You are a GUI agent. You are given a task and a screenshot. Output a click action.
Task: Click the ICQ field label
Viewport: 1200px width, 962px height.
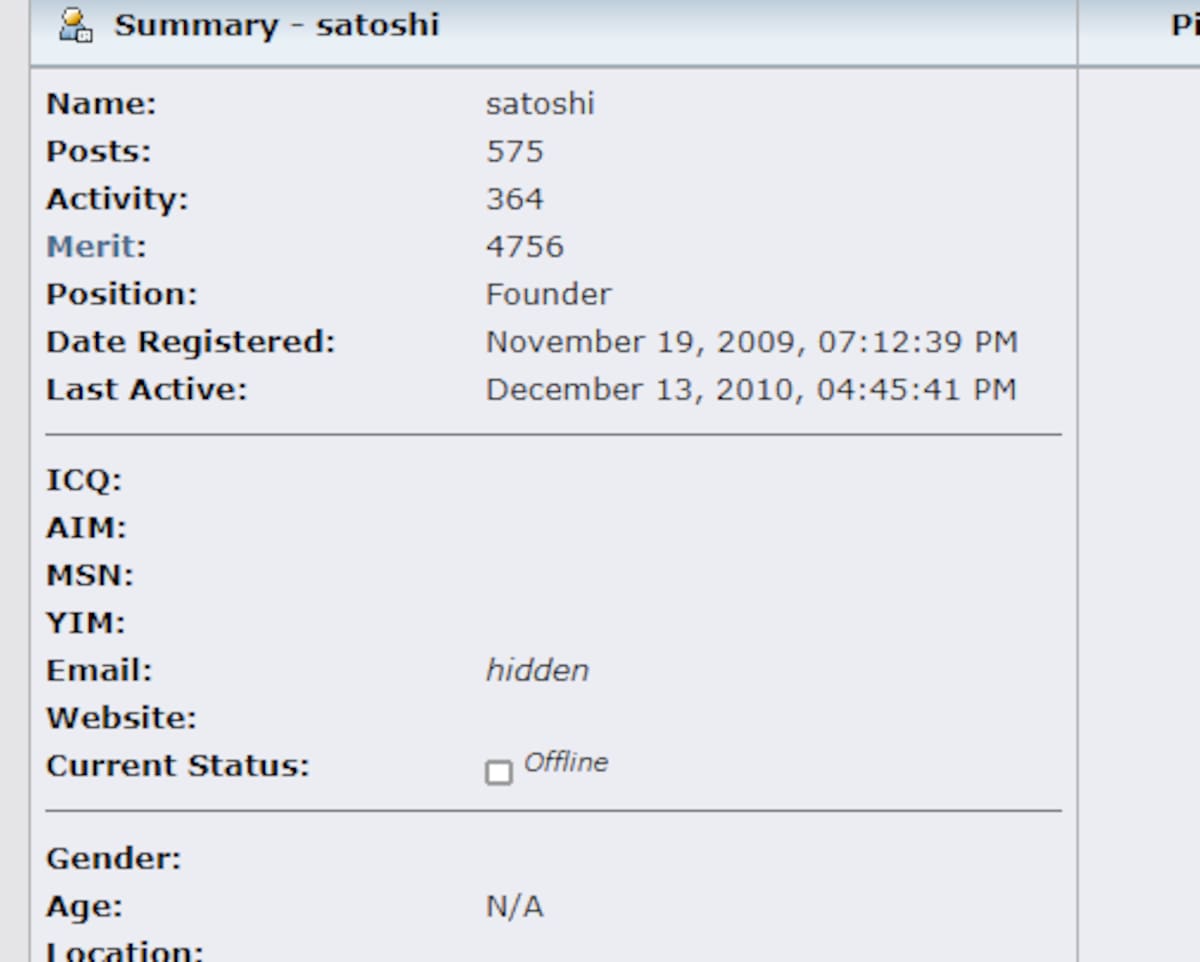(x=83, y=480)
